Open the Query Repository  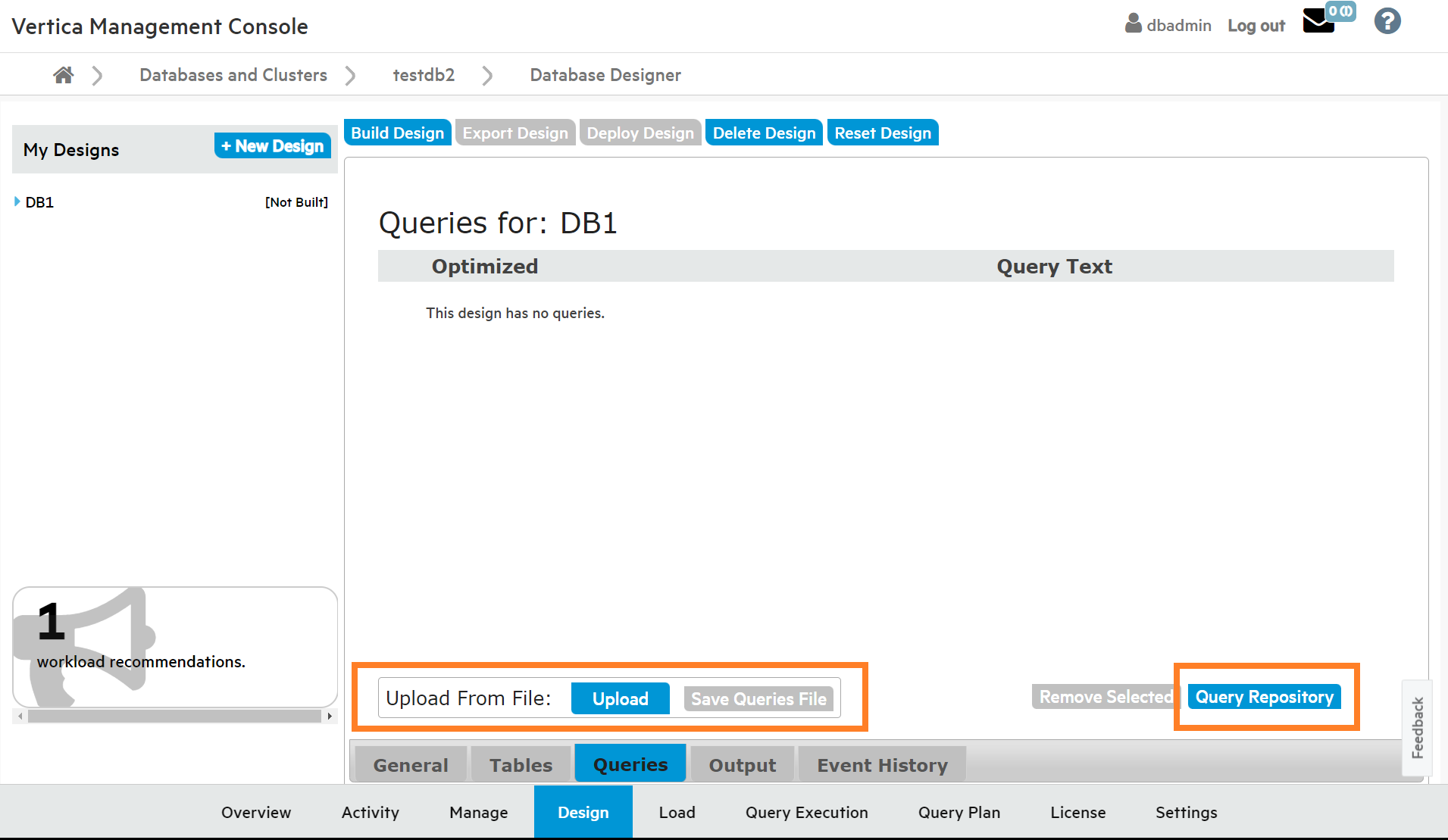click(1264, 697)
